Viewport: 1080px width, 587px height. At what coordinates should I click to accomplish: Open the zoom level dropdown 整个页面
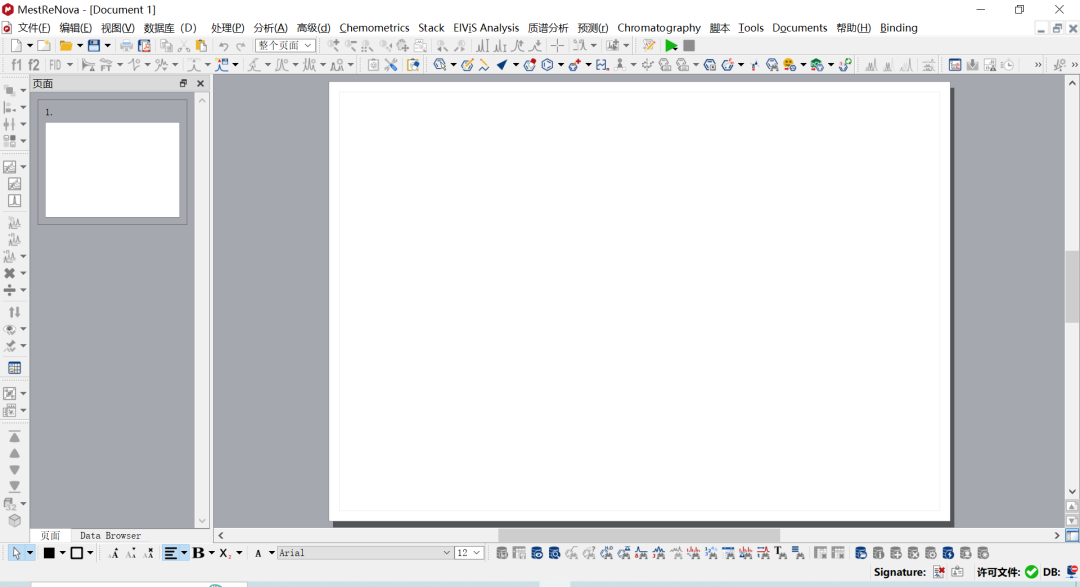coord(285,46)
